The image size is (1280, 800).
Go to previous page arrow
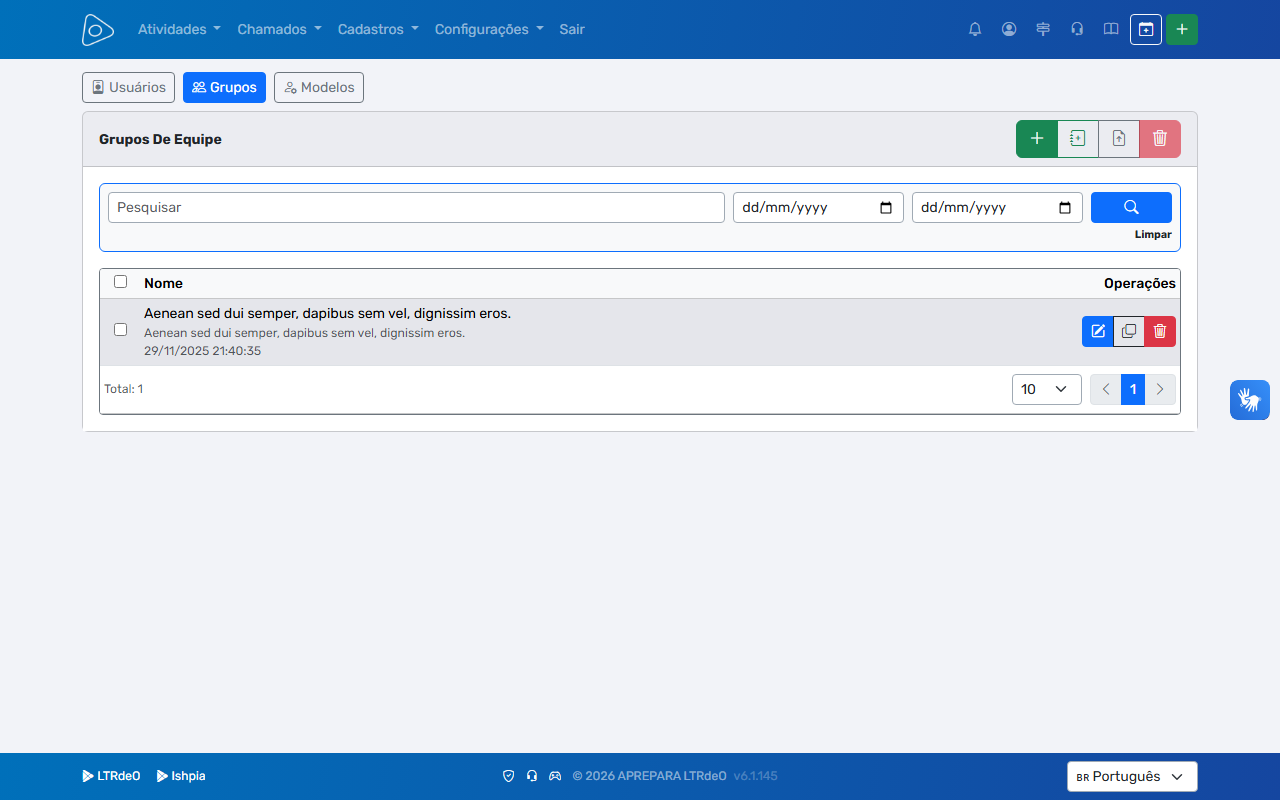1106,389
